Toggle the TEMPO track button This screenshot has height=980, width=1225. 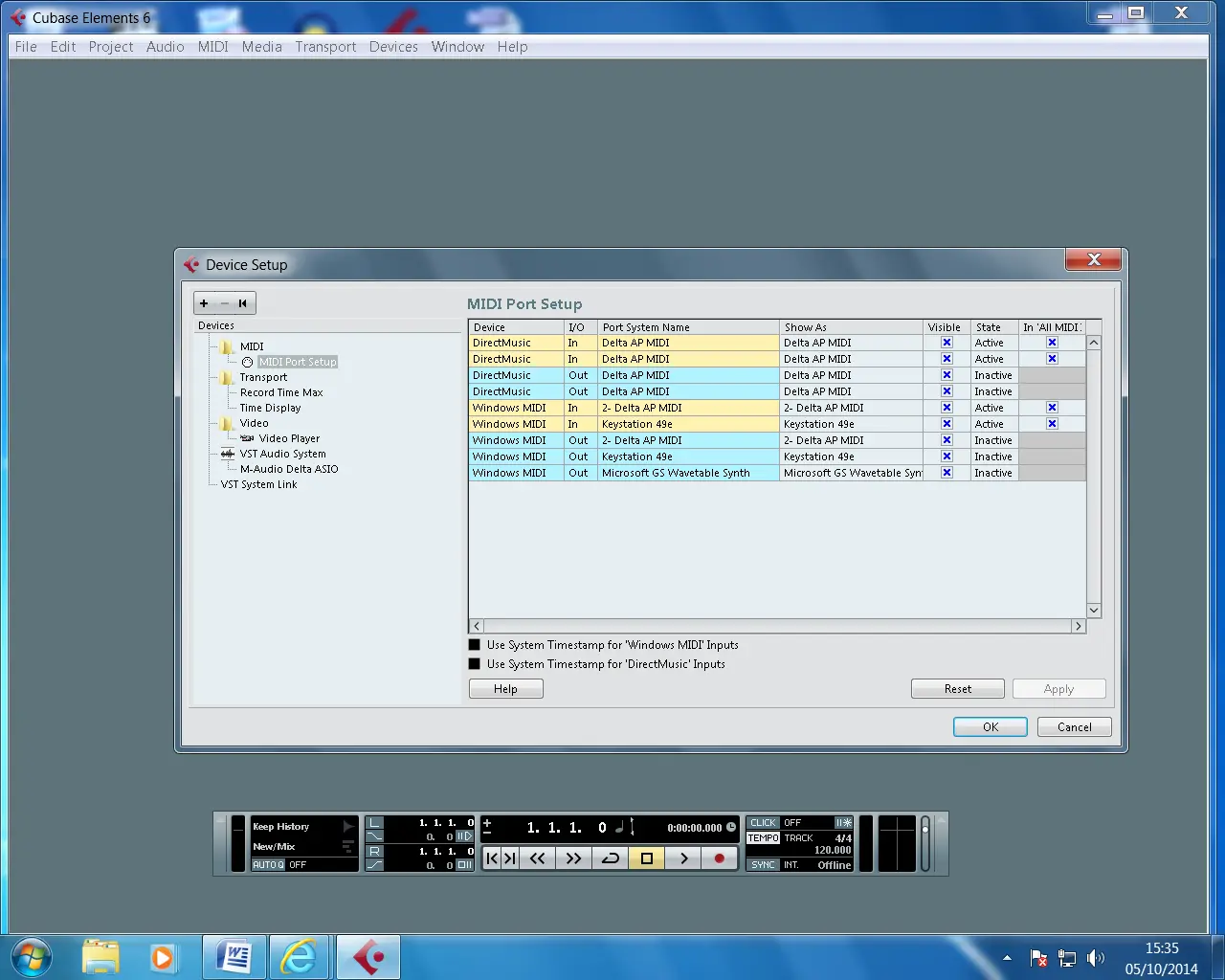pyautogui.click(x=763, y=838)
